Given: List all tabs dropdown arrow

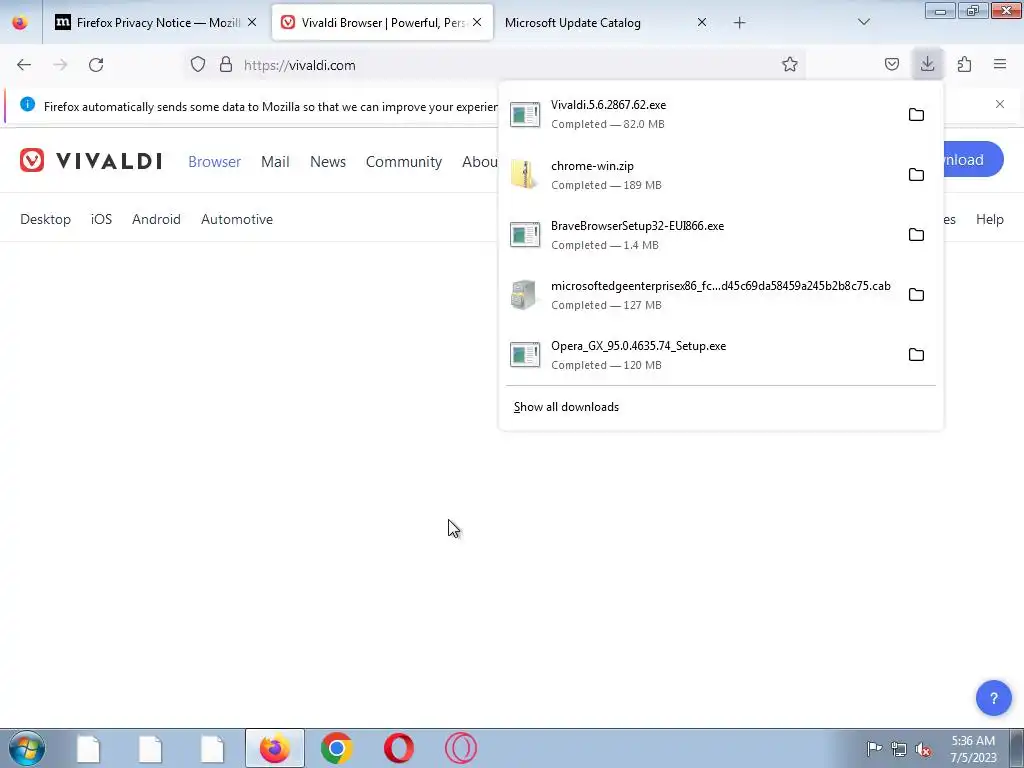Looking at the screenshot, I should tap(864, 22).
